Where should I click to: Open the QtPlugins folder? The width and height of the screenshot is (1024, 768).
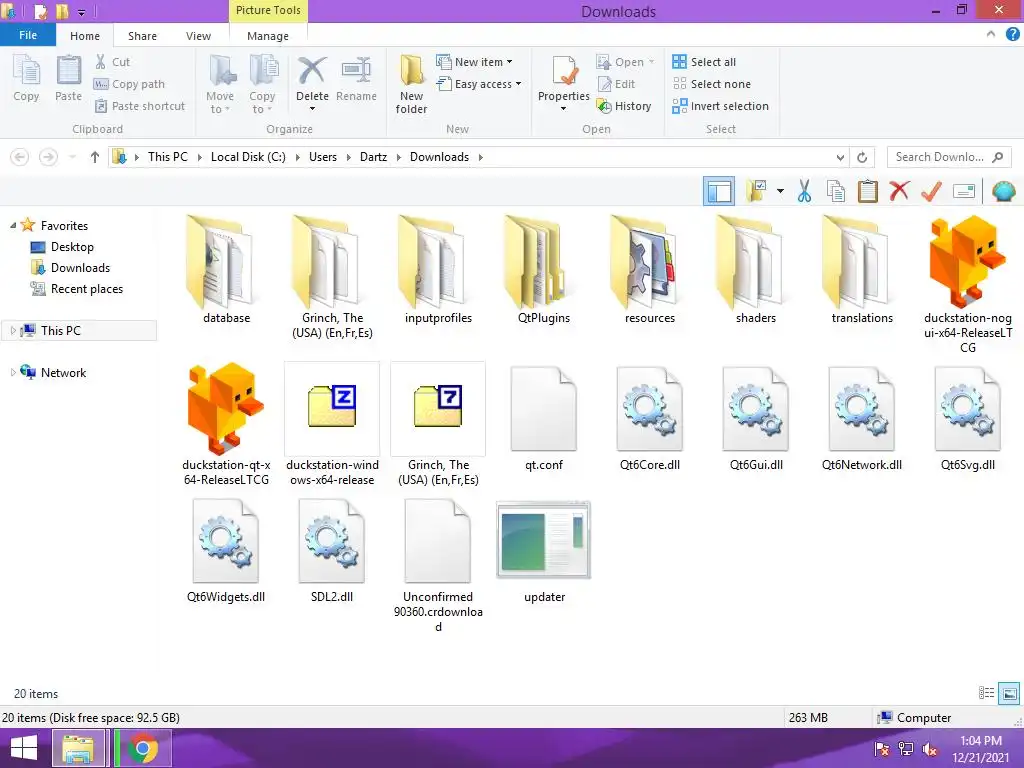pyautogui.click(x=543, y=270)
